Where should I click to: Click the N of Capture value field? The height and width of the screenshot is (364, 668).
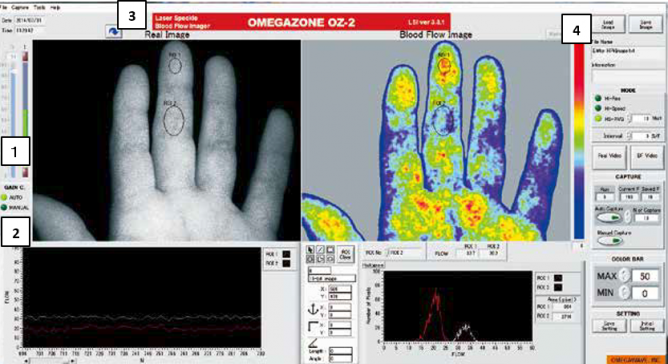point(646,218)
